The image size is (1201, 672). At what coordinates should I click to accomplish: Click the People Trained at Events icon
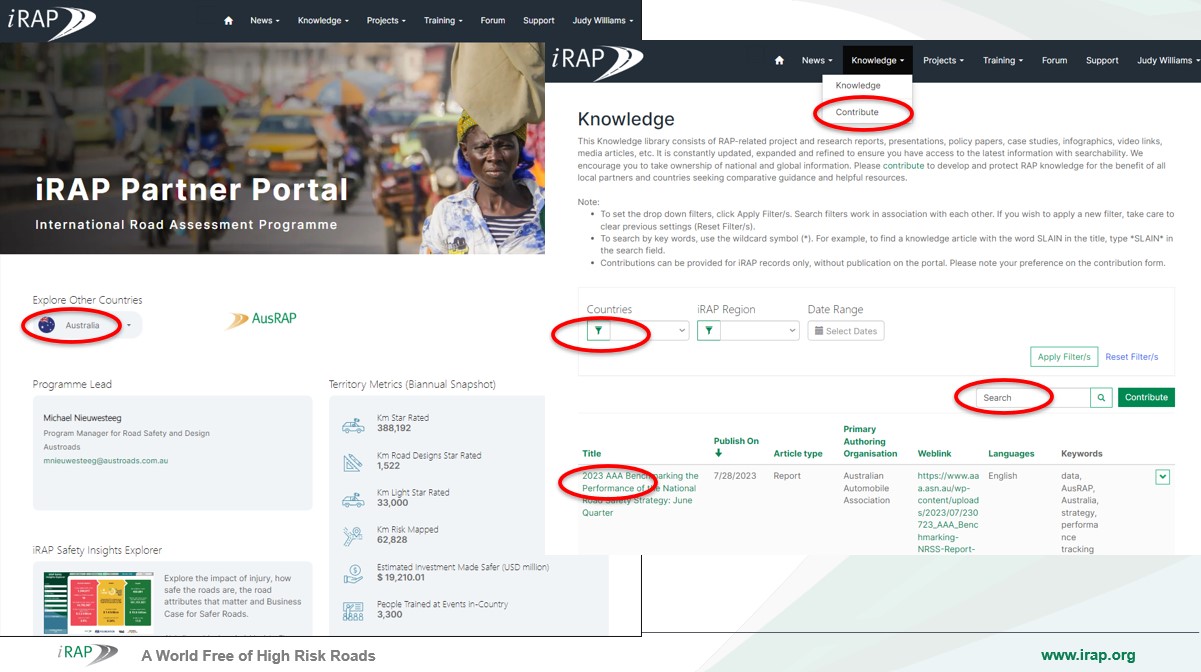click(353, 611)
